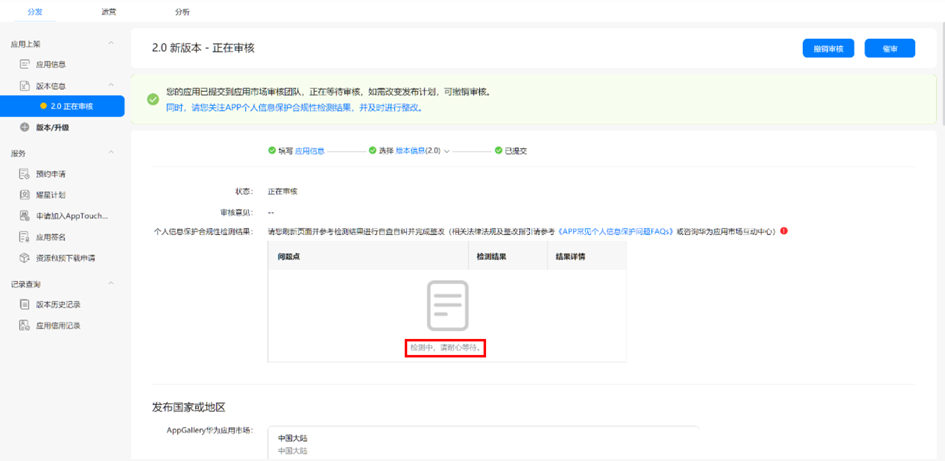This screenshot has width=945, height=461.
Task: Collapse the 记录查询 sidebar section
Action: 111,284
